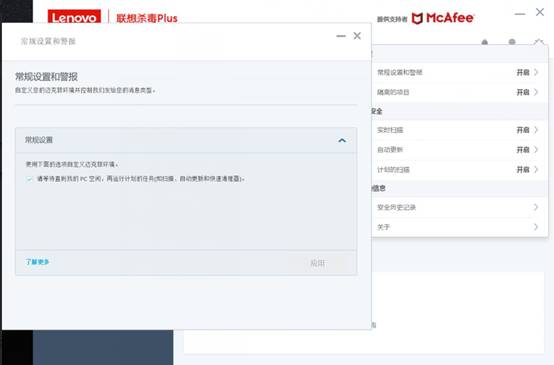Click 开启 status beside 隔离的项目

point(523,92)
